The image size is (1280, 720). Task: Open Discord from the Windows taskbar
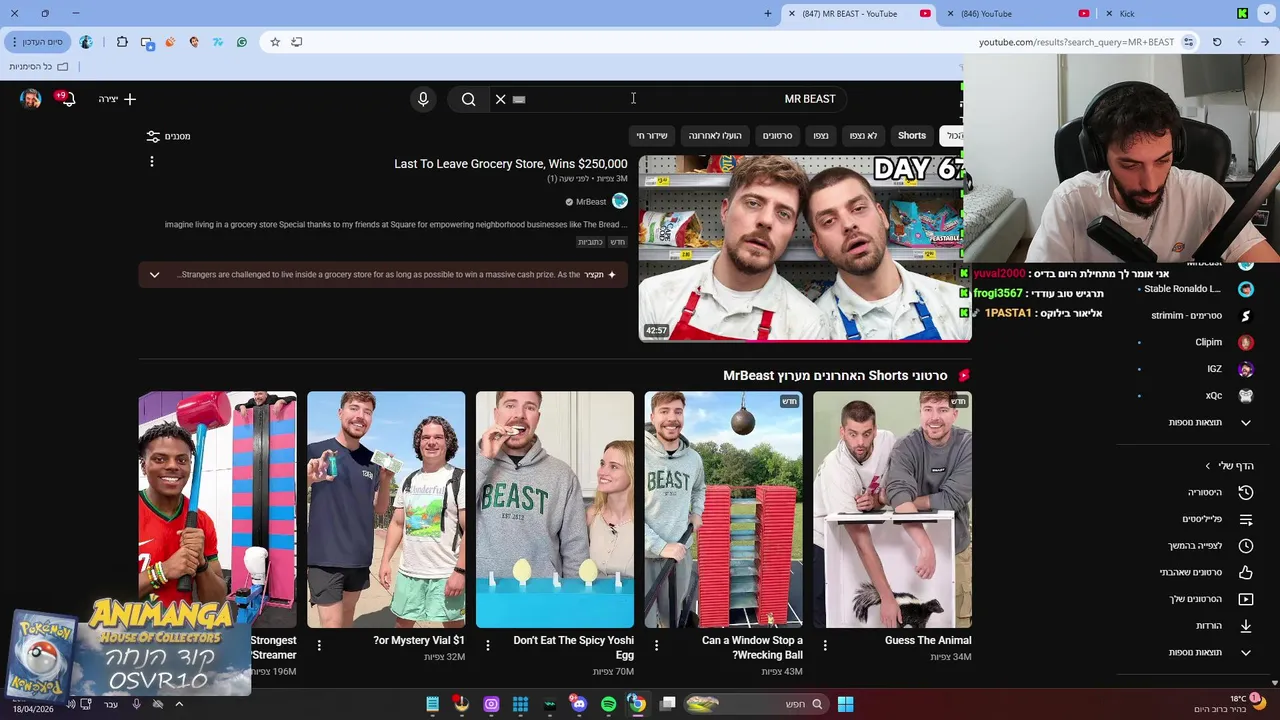pos(579,704)
